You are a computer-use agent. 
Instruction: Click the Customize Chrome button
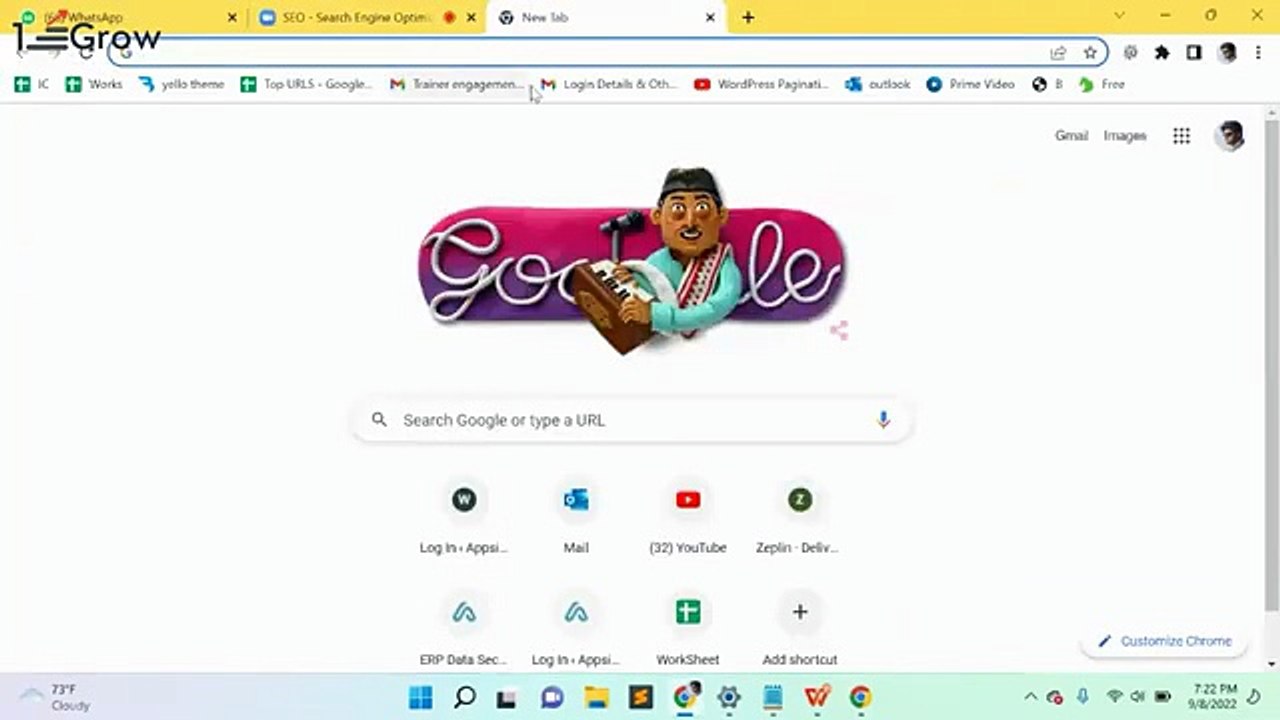pyautogui.click(x=1164, y=641)
